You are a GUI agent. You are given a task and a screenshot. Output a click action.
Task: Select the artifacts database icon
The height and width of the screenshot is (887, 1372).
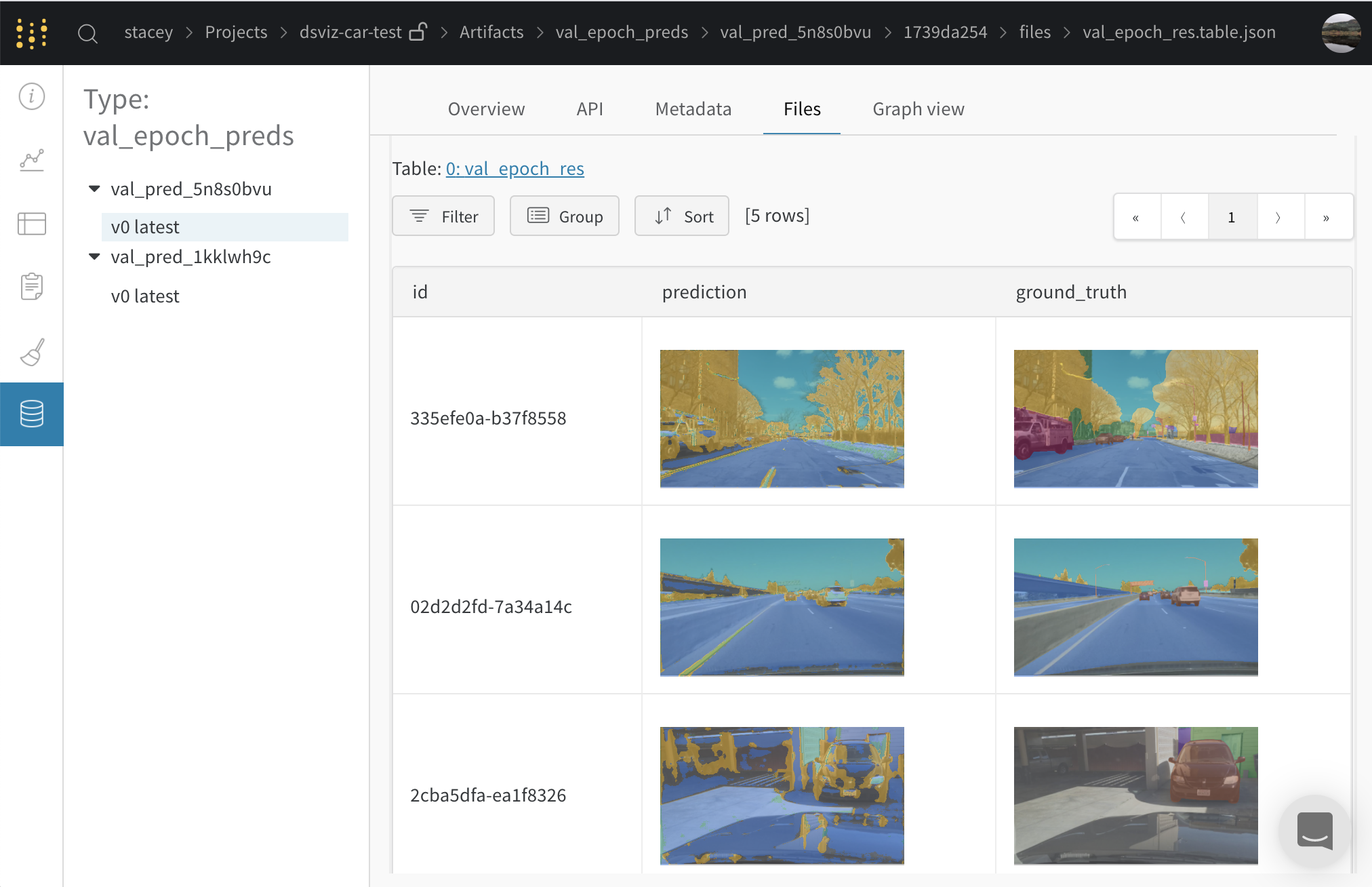pyautogui.click(x=32, y=414)
